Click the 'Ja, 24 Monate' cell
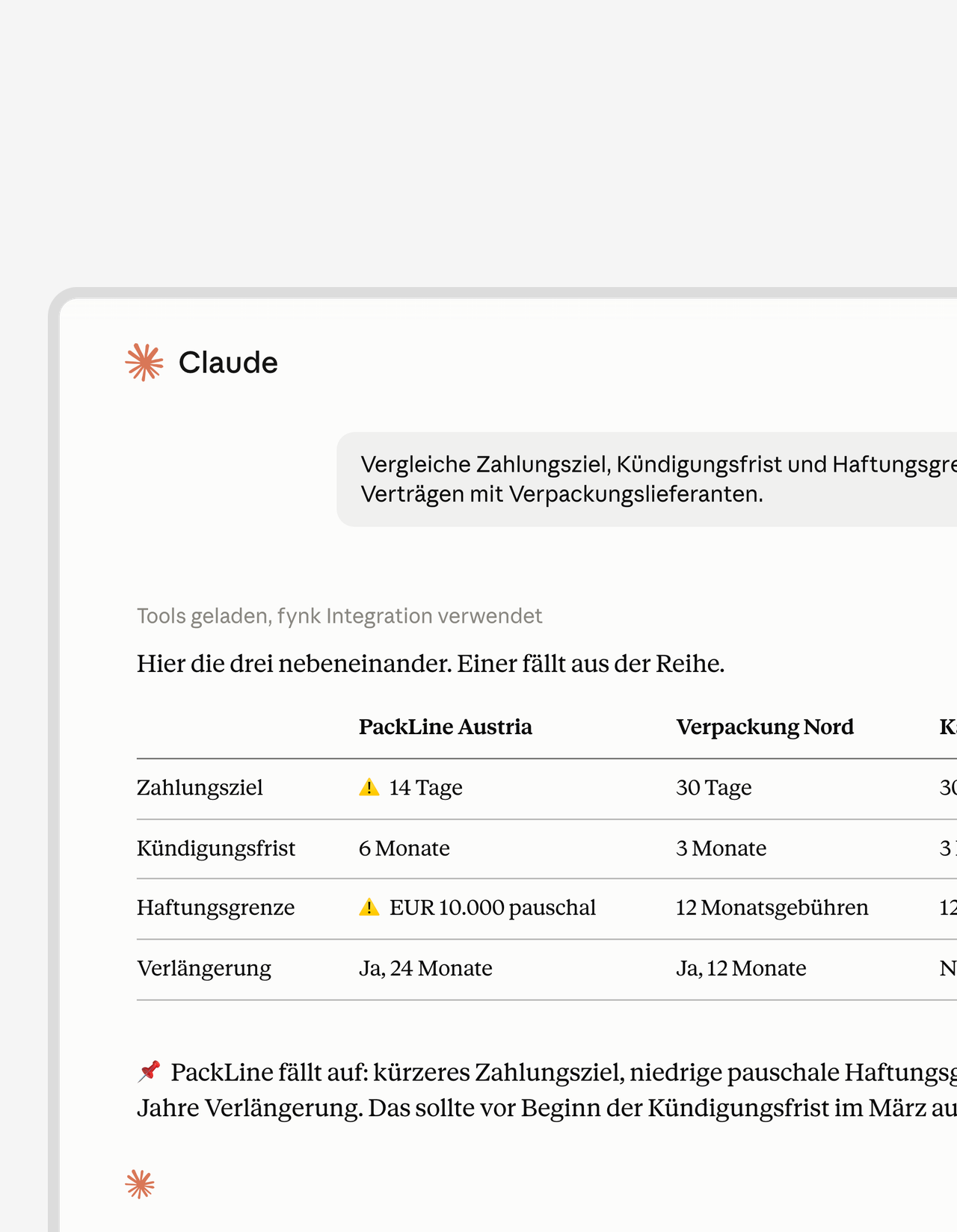 (x=425, y=968)
